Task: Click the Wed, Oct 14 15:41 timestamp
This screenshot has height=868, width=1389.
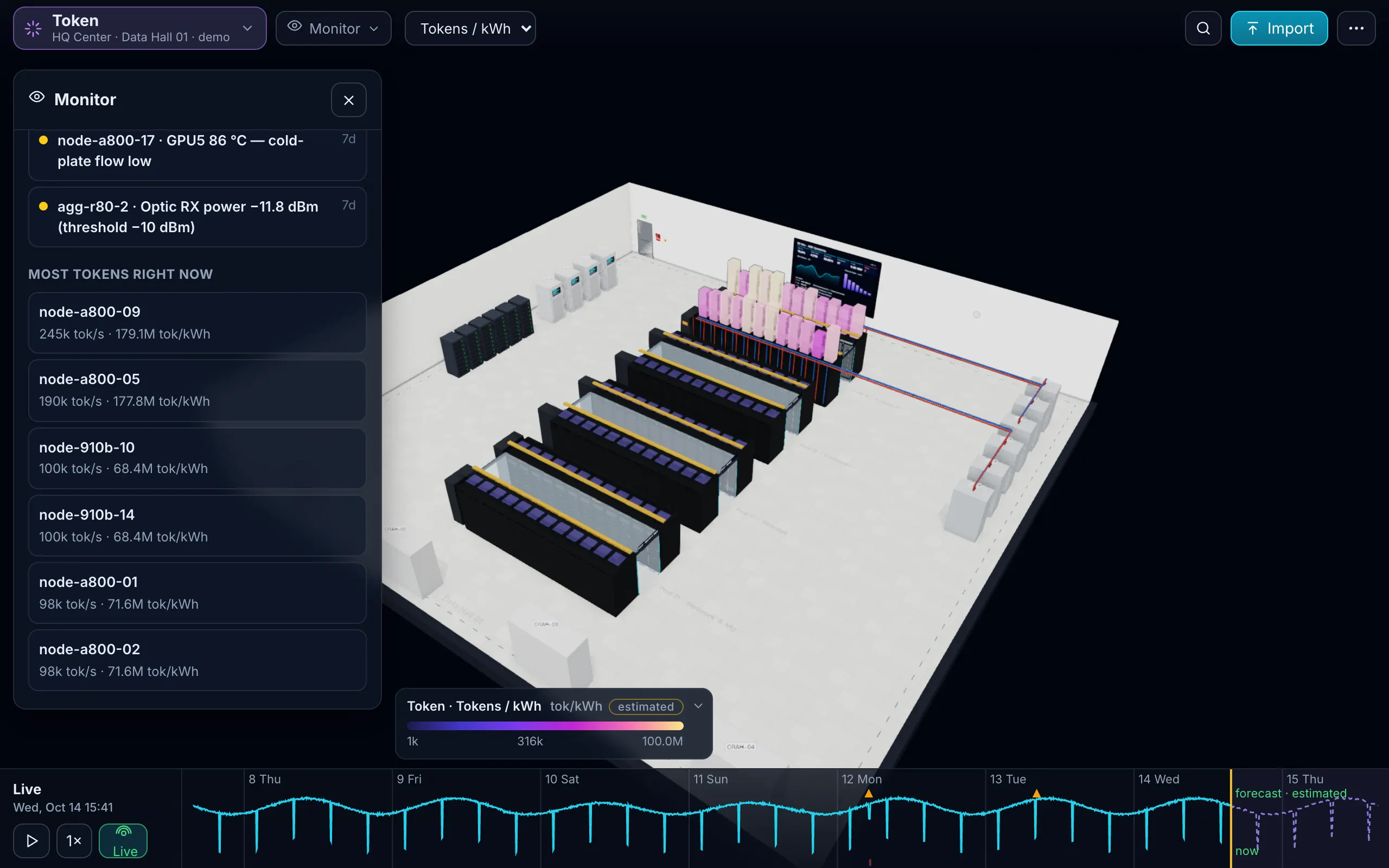Action: click(x=63, y=807)
